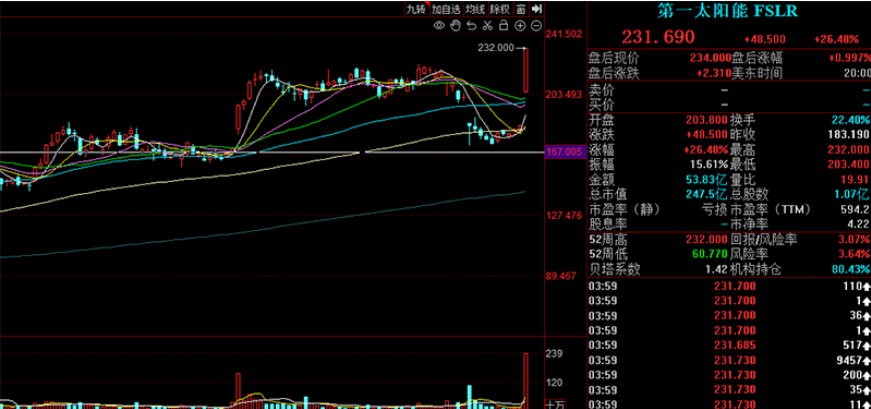Click the 232.000 high price label
This screenshot has width=871, height=409.
(496, 47)
